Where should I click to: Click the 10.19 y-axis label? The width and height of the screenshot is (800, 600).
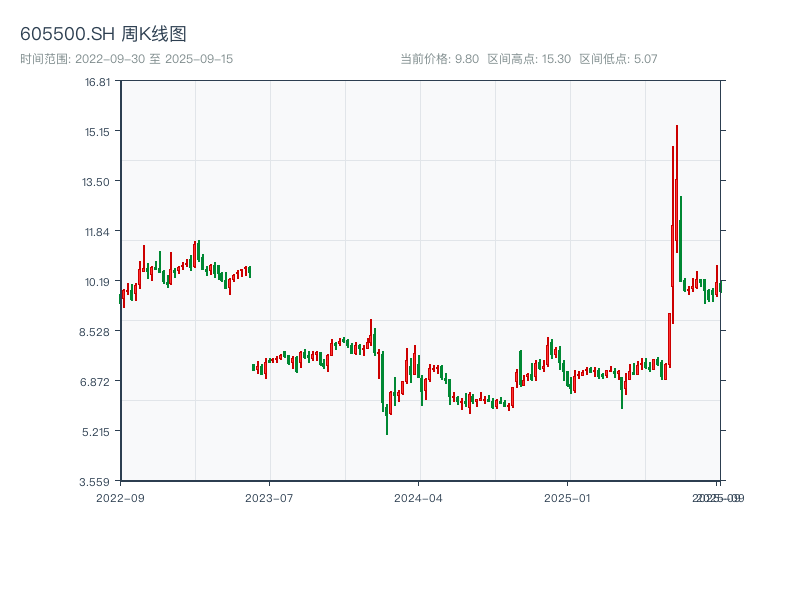pyautogui.click(x=97, y=281)
